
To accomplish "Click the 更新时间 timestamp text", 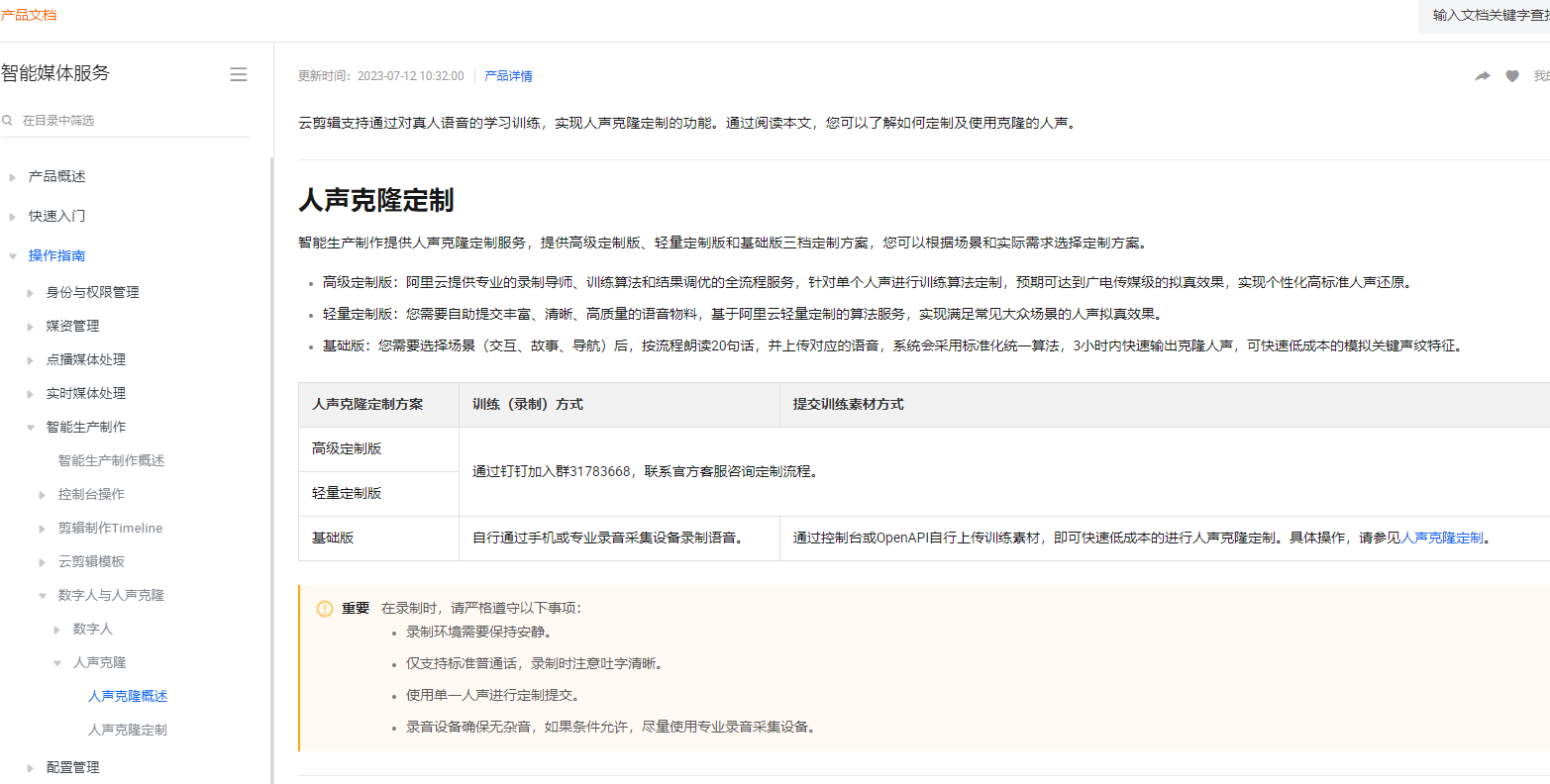I will (381, 76).
